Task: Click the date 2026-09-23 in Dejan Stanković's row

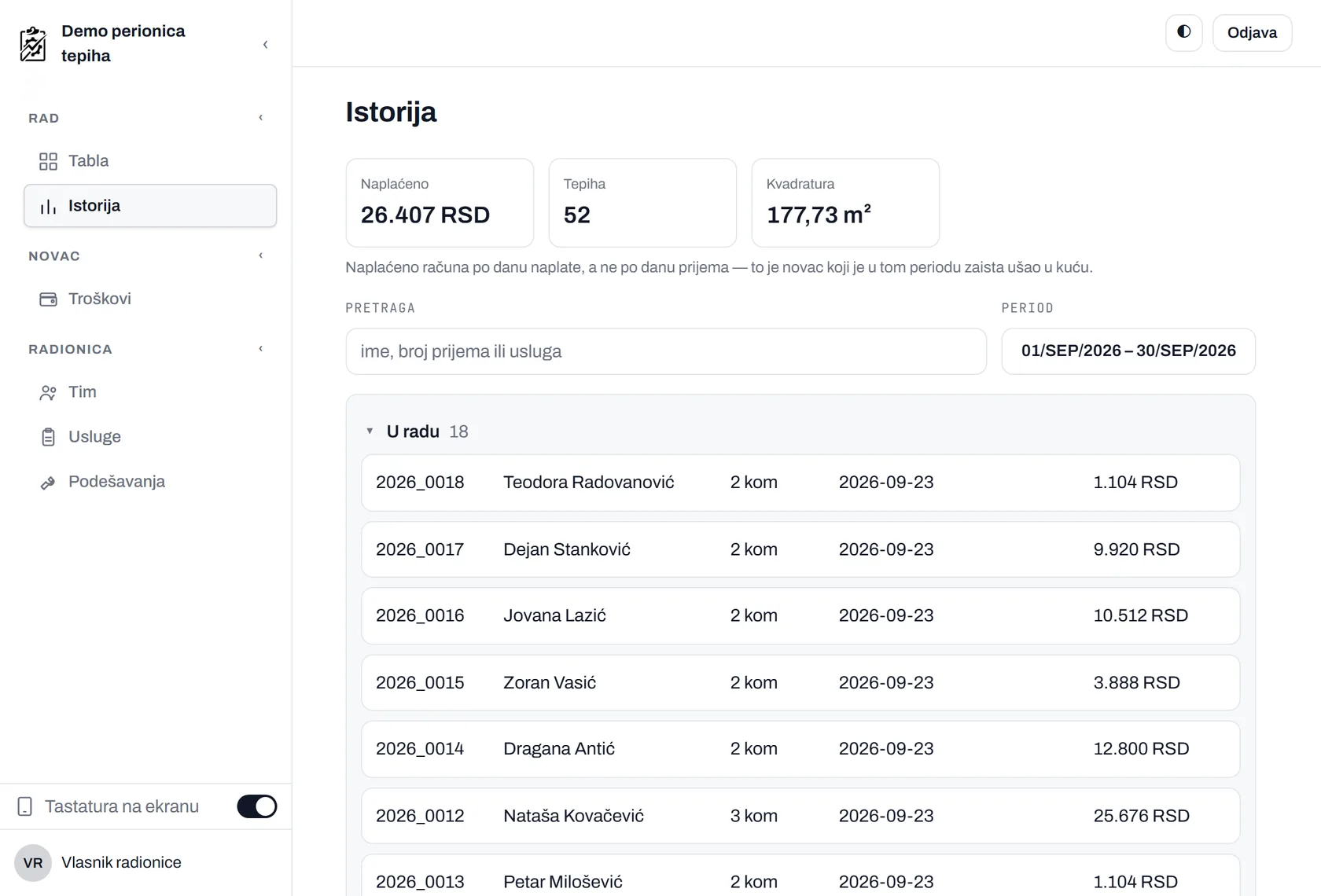Action: (x=886, y=549)
